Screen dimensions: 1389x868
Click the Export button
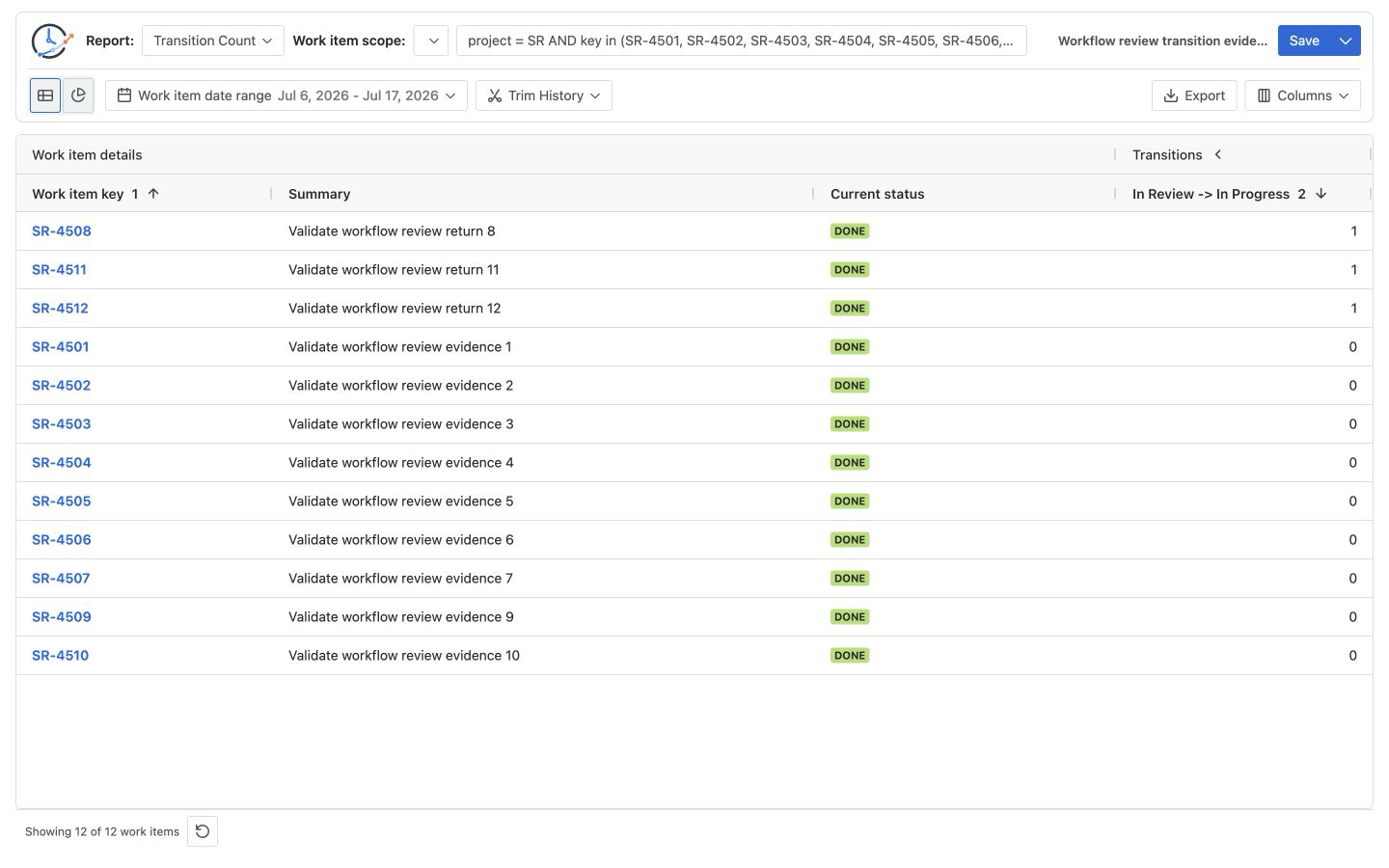point(1194,95)
